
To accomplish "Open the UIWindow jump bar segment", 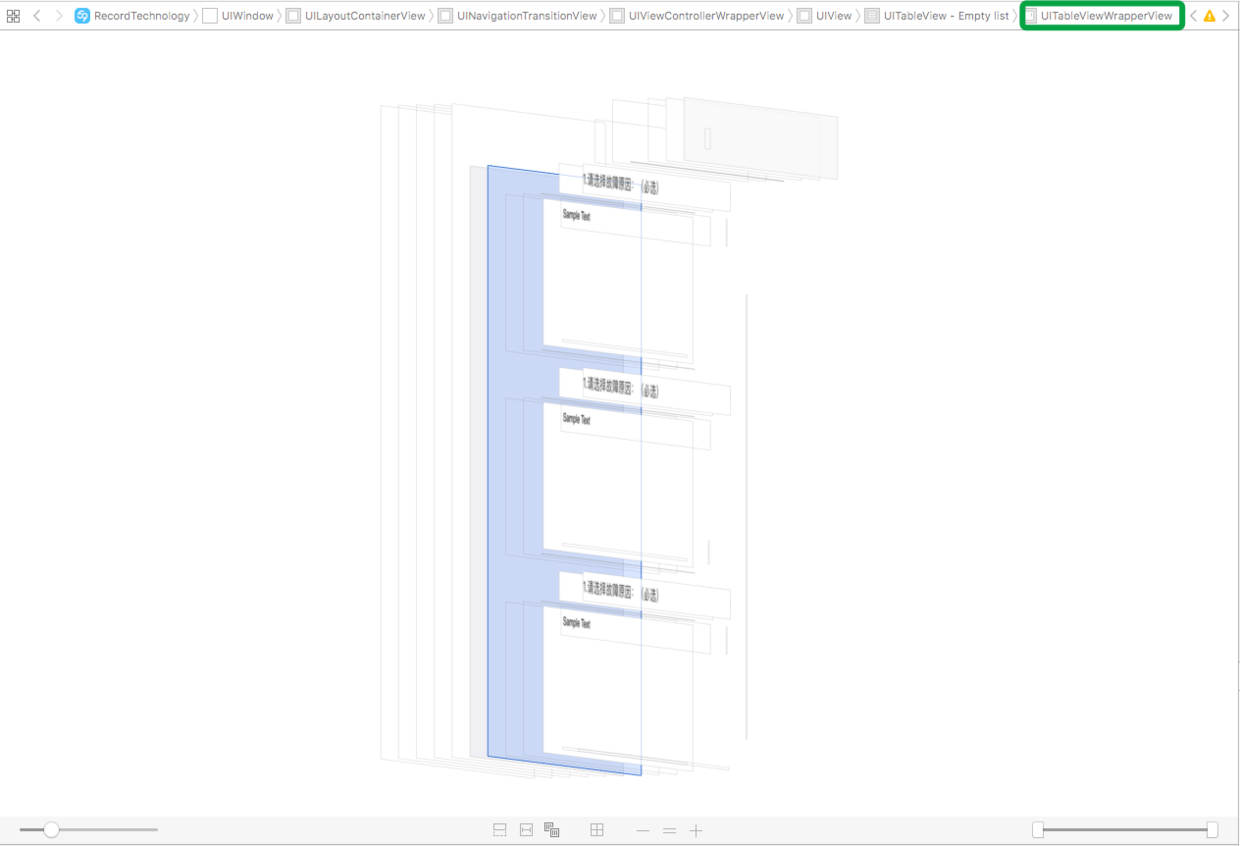I will (238, 16).
